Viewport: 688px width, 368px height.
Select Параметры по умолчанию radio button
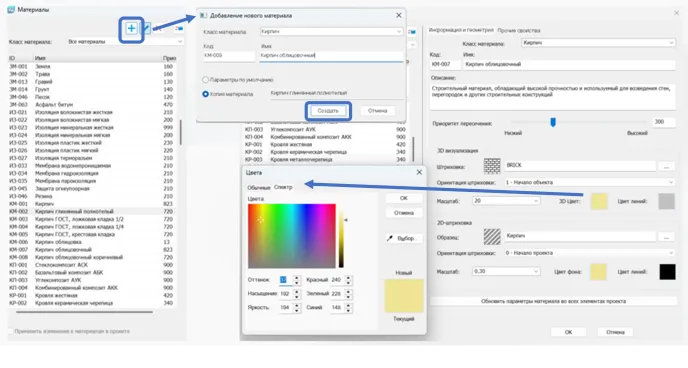(205, 80)
